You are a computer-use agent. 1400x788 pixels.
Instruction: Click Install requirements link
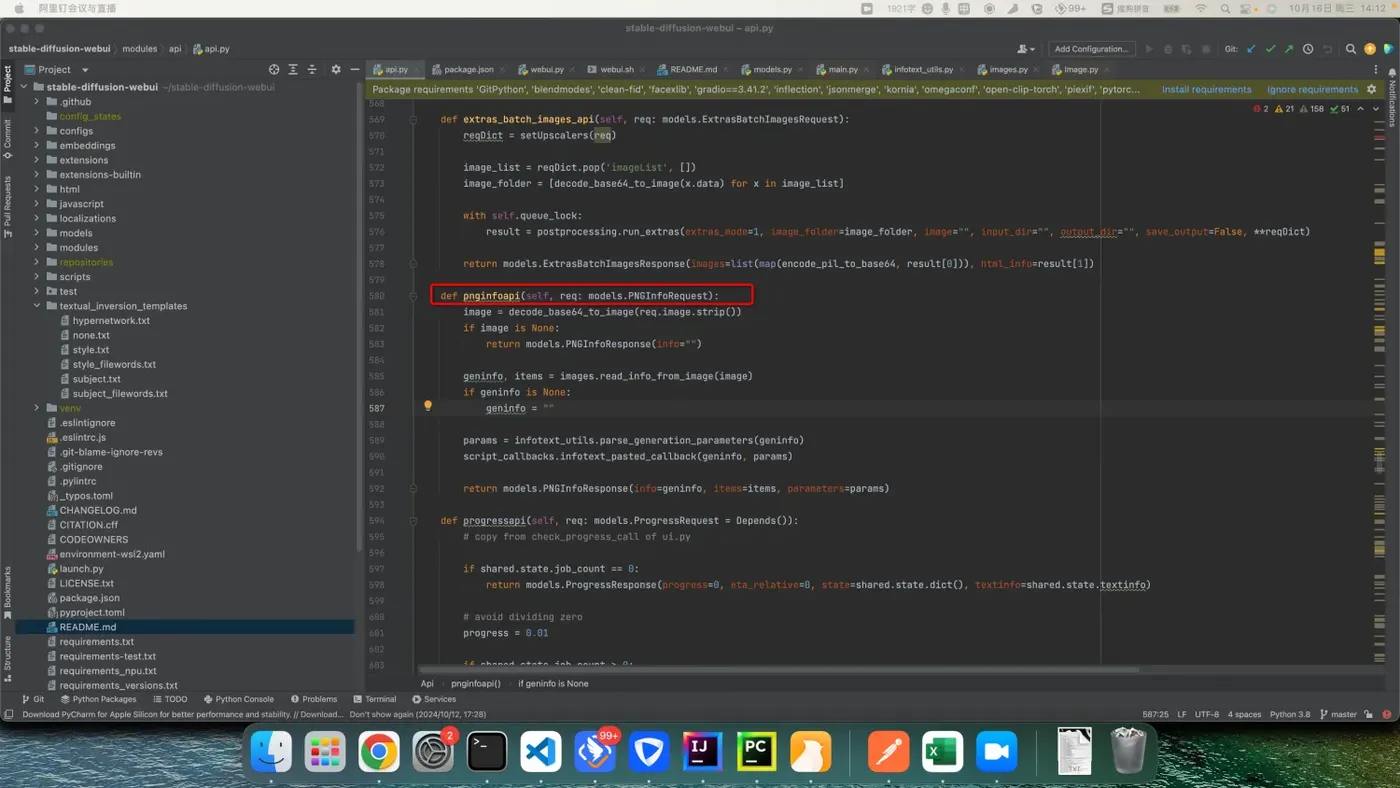(1206, 89)
